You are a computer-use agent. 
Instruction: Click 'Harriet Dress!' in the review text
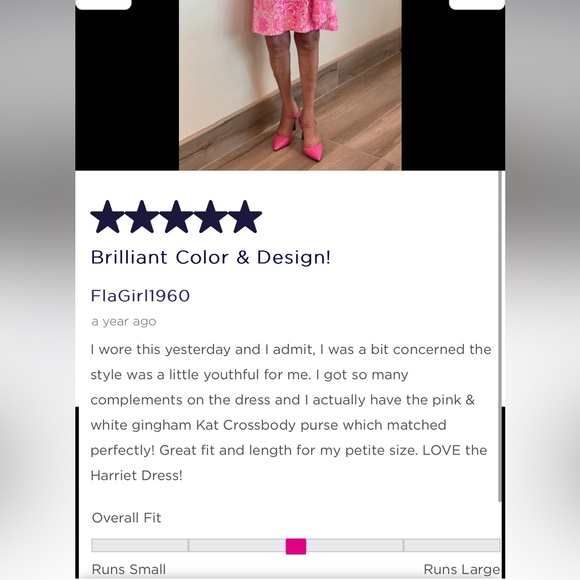[x=136, y=476]
